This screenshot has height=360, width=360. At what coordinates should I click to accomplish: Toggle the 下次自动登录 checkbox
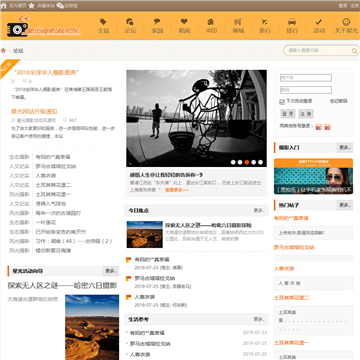pos(282,102)
